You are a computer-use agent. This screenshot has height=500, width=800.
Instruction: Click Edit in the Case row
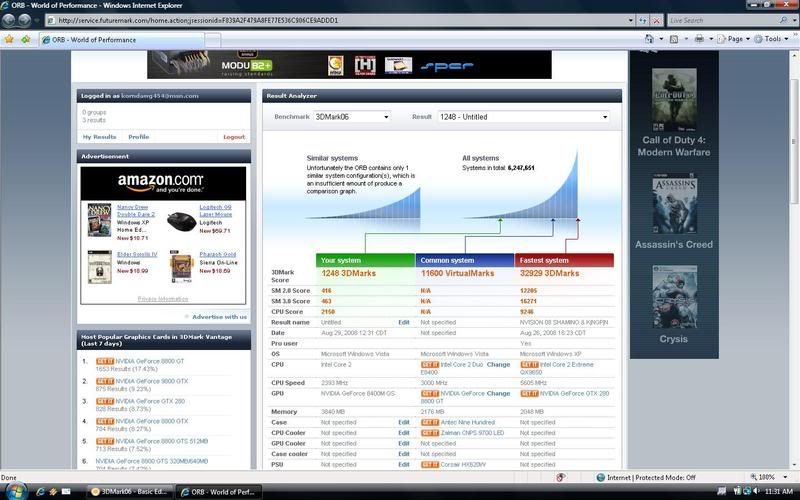[x=404, y=422]
